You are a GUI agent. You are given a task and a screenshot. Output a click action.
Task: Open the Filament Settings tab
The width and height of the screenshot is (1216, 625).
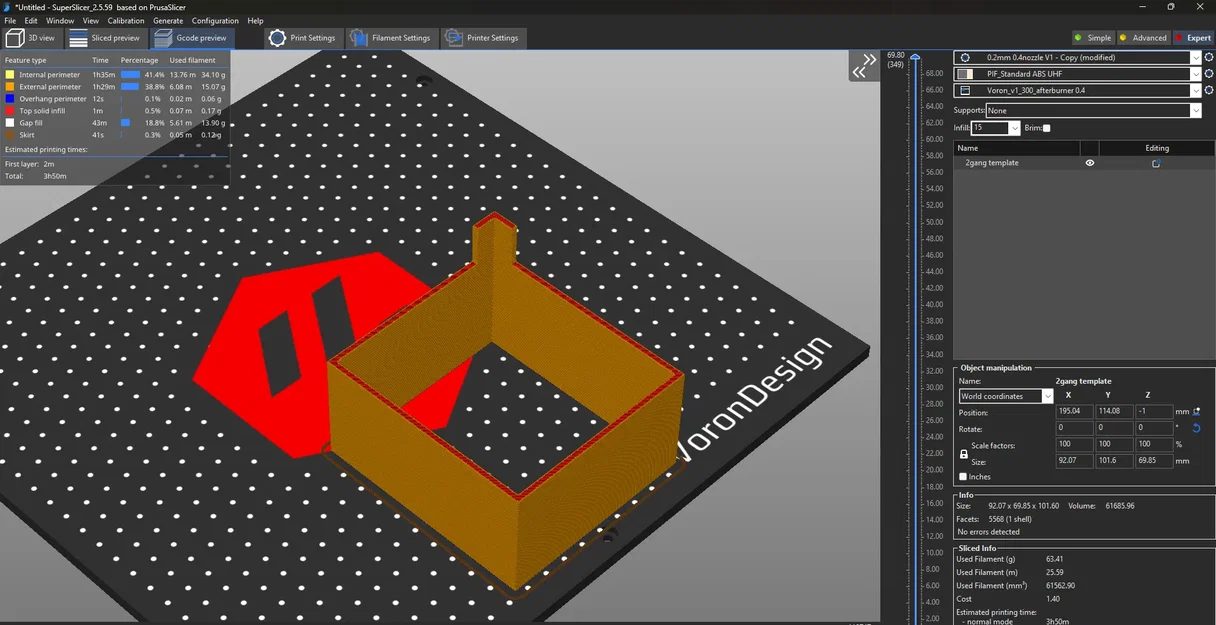[x=390, y=38]
